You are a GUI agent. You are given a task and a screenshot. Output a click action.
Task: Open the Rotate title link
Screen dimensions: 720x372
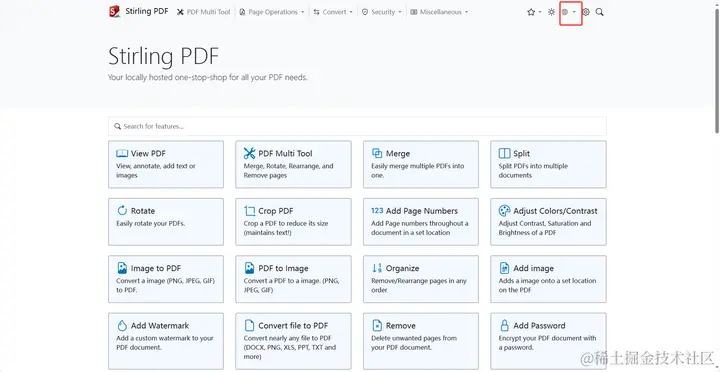pos(143,211)
